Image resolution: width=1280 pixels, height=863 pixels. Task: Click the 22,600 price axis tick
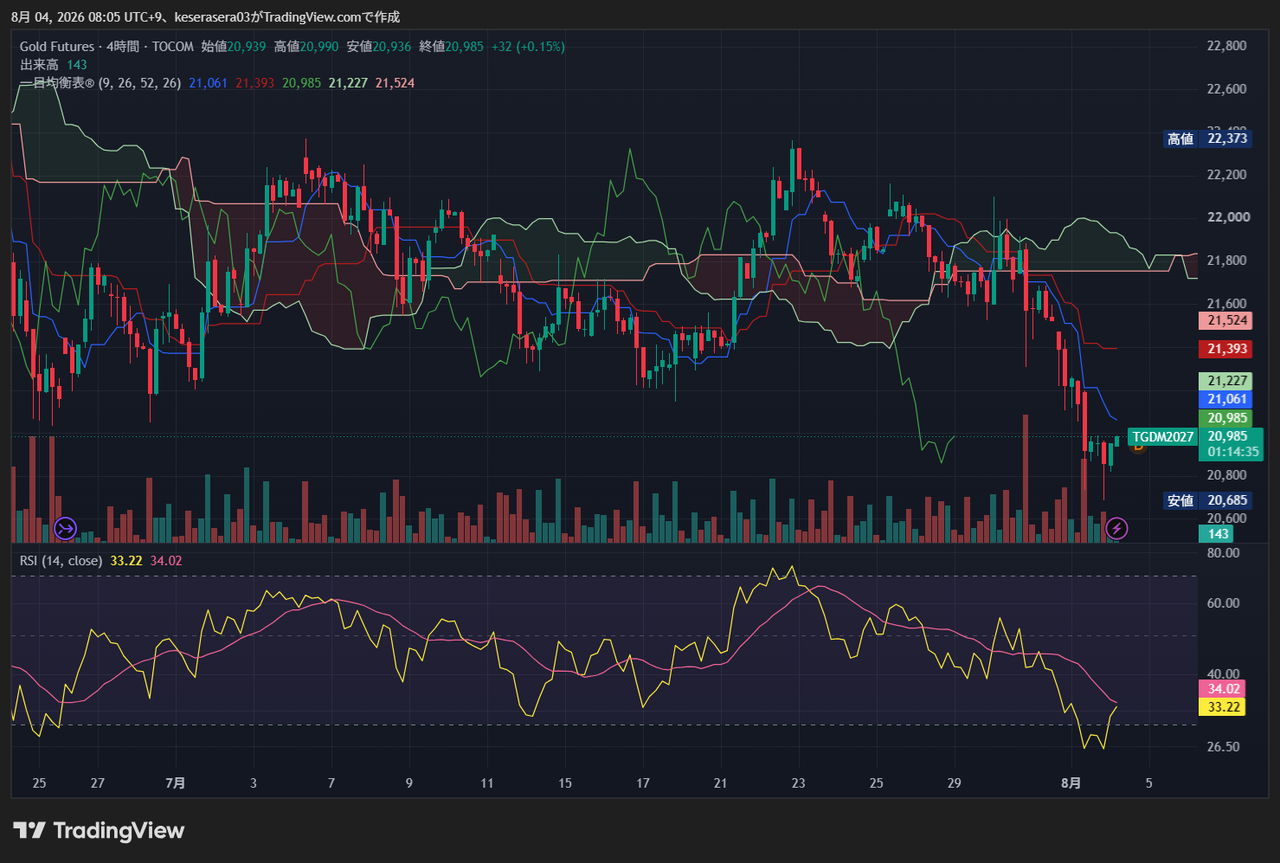pos(1227,89)
